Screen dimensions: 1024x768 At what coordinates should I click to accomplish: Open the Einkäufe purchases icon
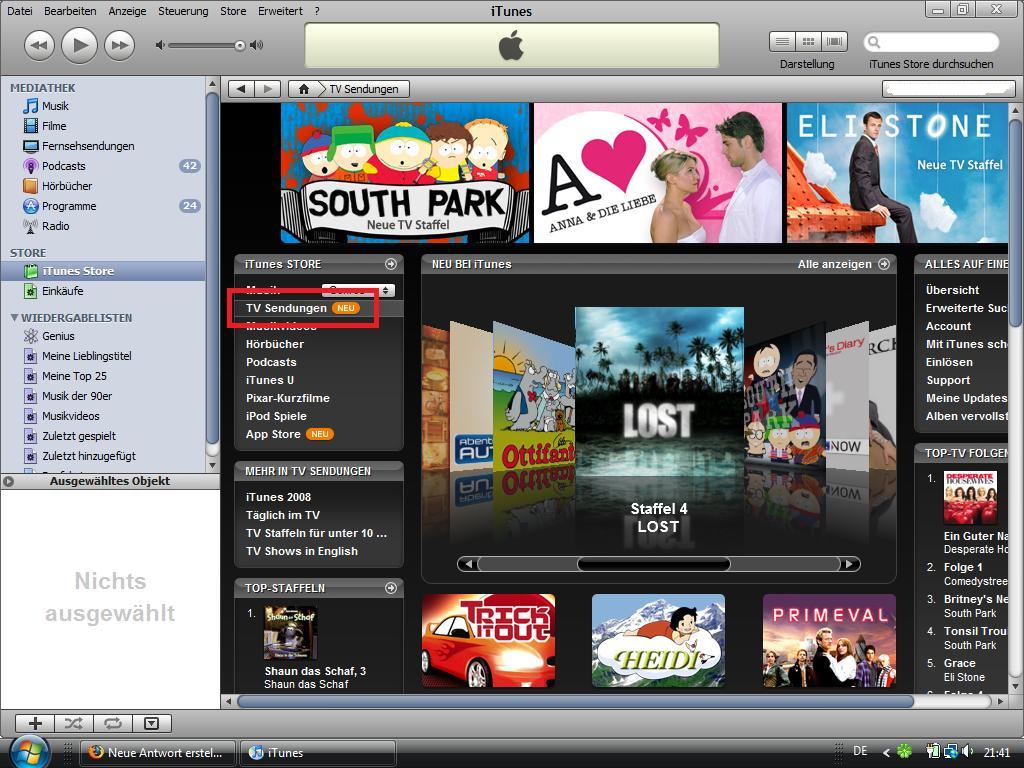coord(31,291)
